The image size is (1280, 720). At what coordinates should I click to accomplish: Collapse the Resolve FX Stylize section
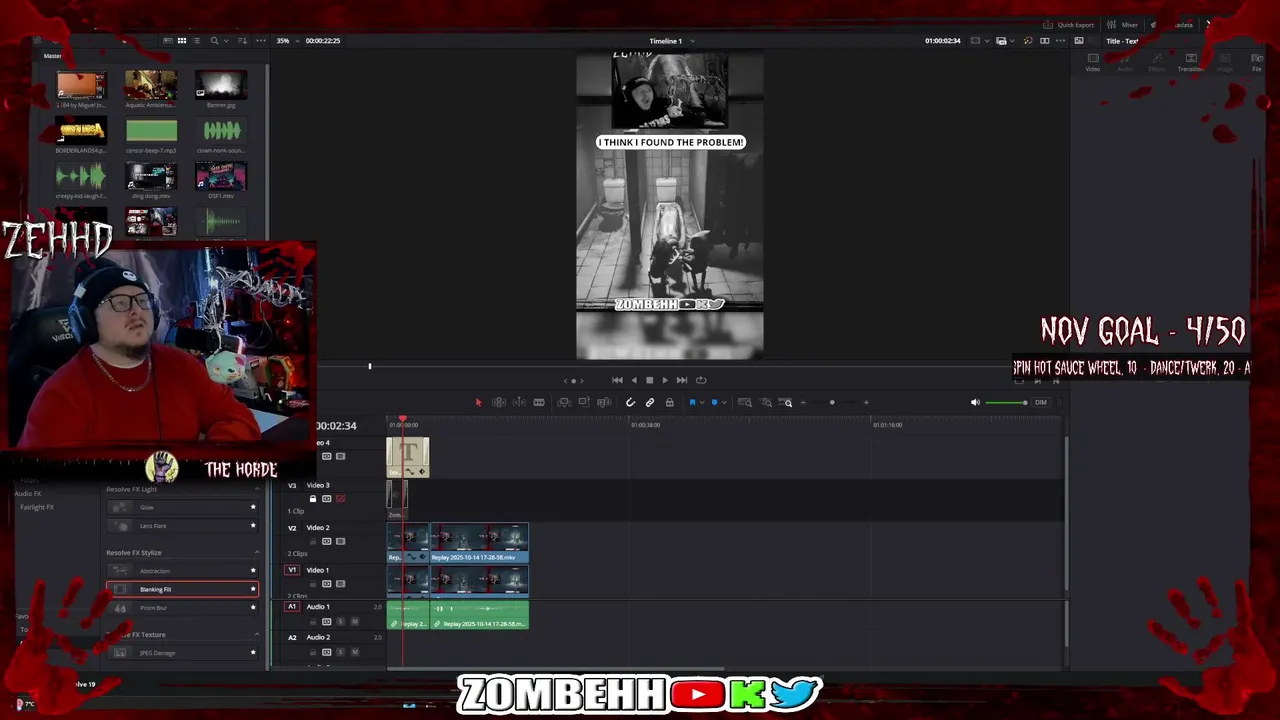tap(257, 552)
